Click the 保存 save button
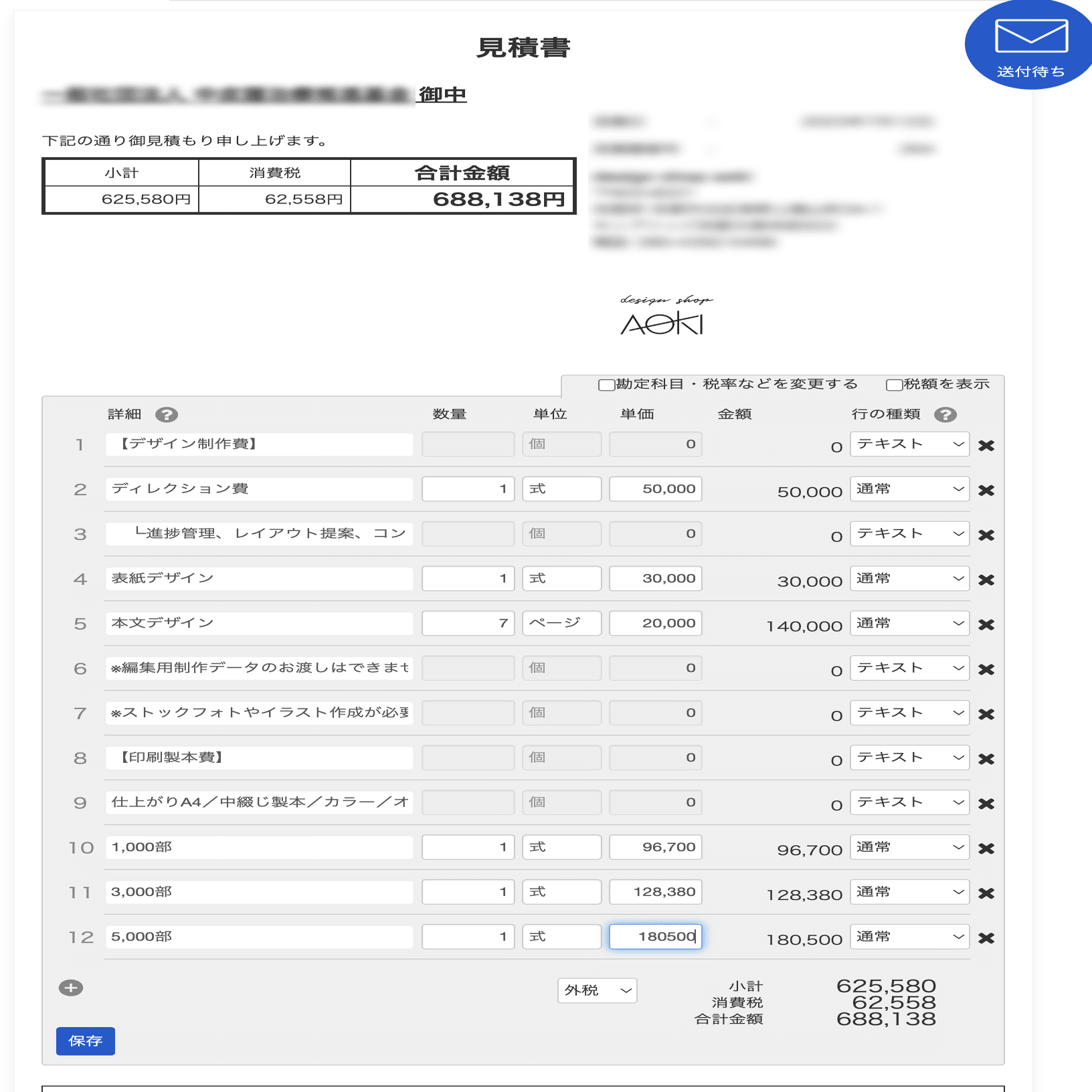1092x1092 pixels. coord(85,1041)
